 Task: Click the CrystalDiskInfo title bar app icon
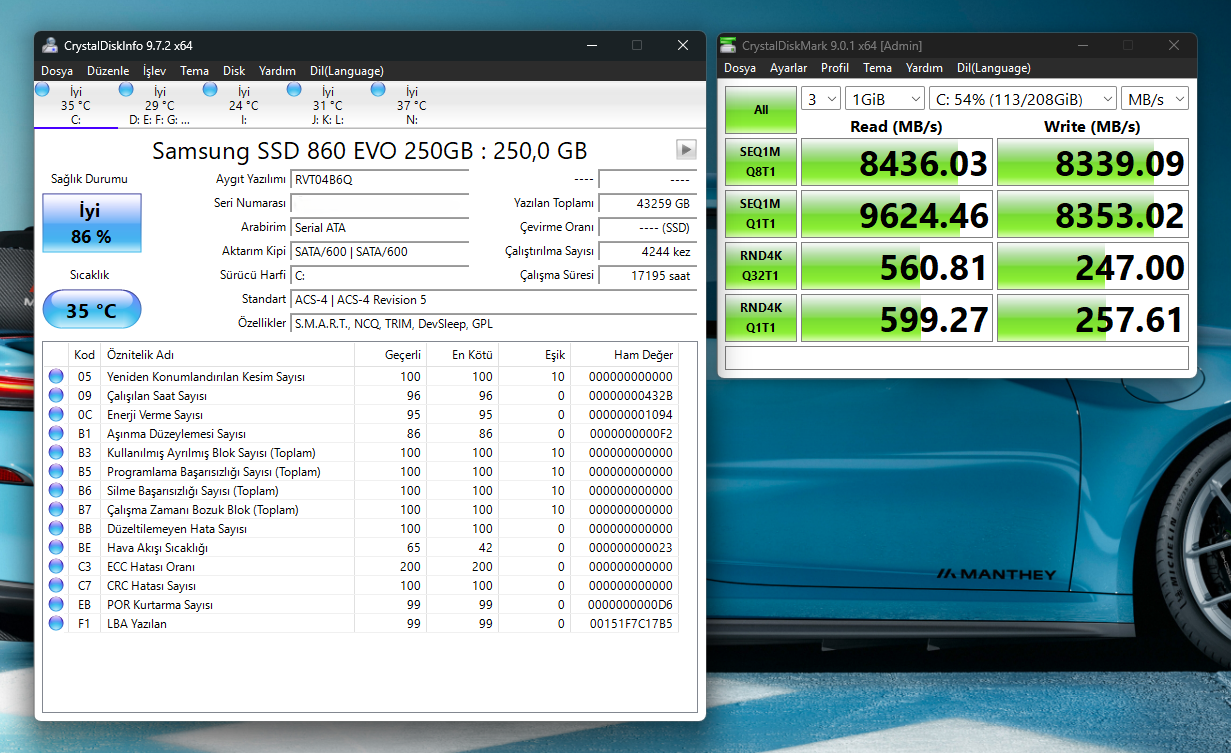(50, 45)
